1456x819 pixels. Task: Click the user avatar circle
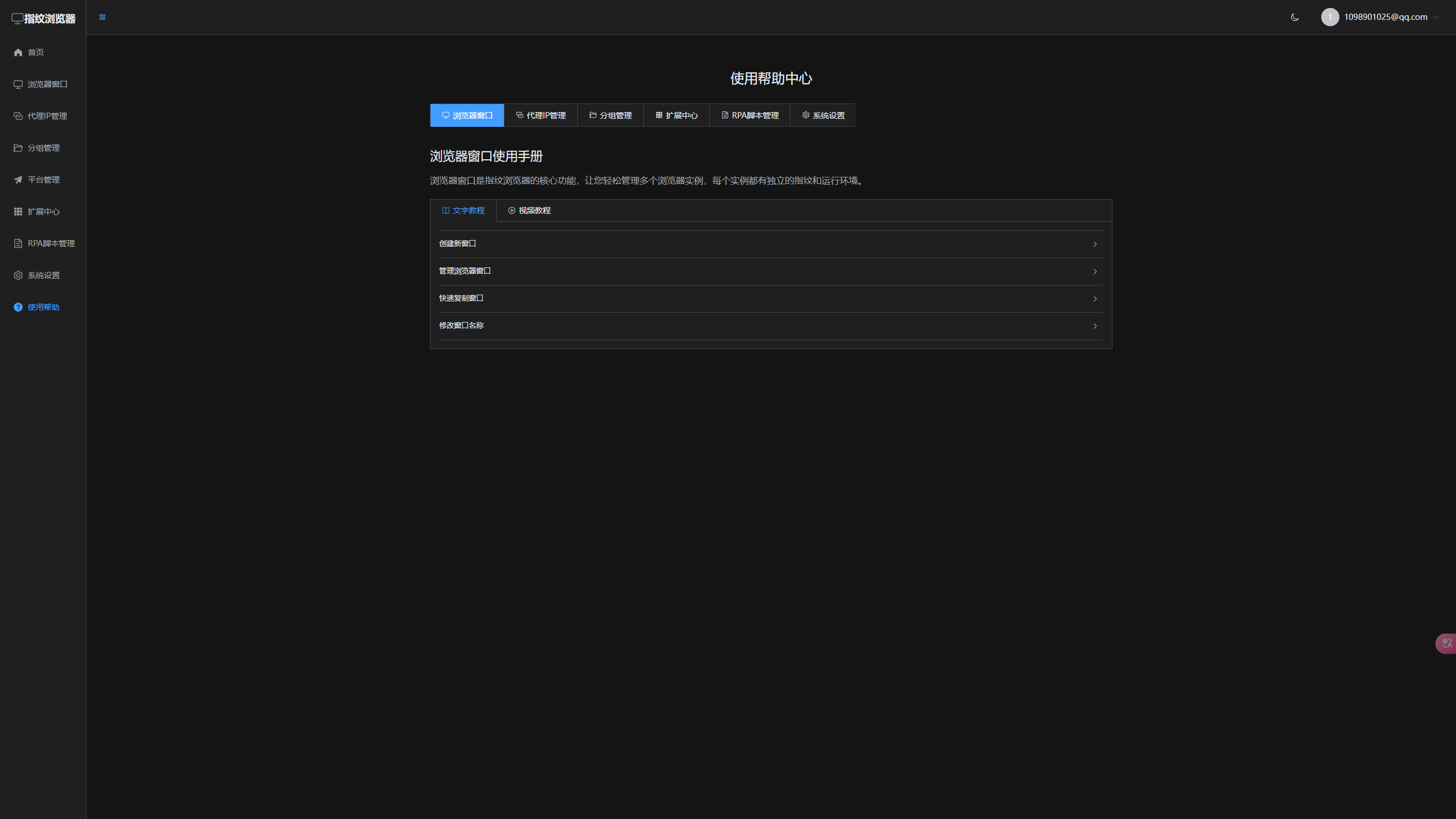(1330, 17)
